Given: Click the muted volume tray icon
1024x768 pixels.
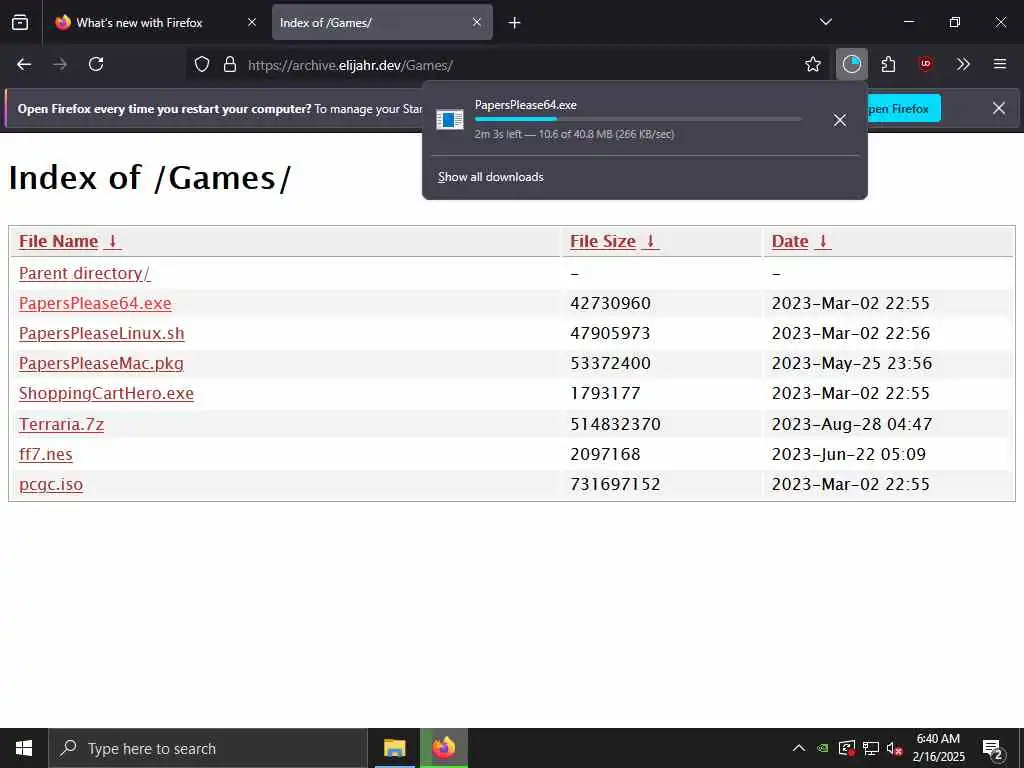Looking at the screenshot, I should click(895, 748).
